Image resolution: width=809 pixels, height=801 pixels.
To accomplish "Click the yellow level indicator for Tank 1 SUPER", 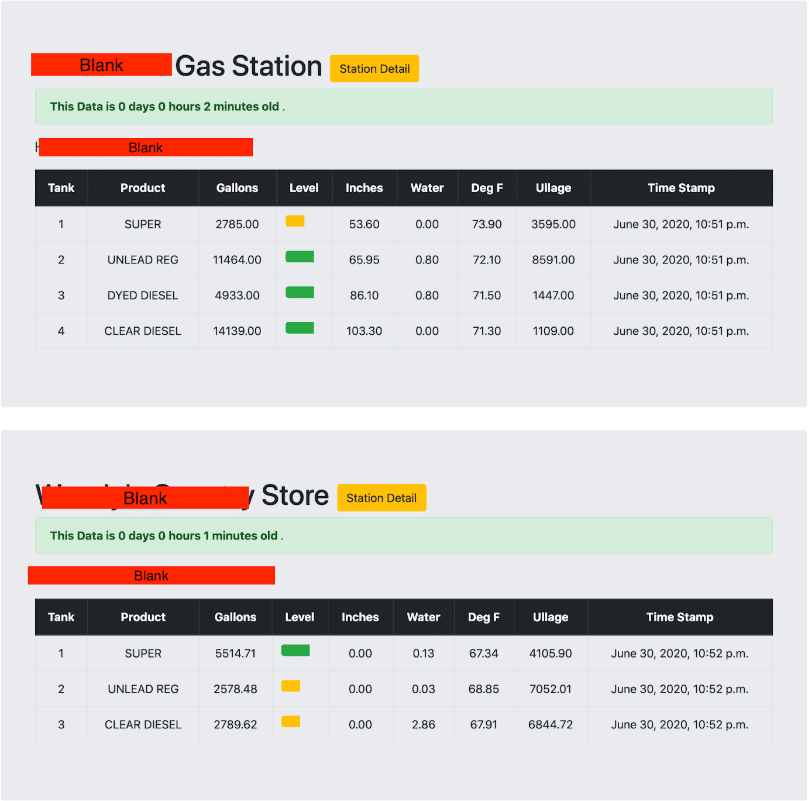I will tap(294, 220).
